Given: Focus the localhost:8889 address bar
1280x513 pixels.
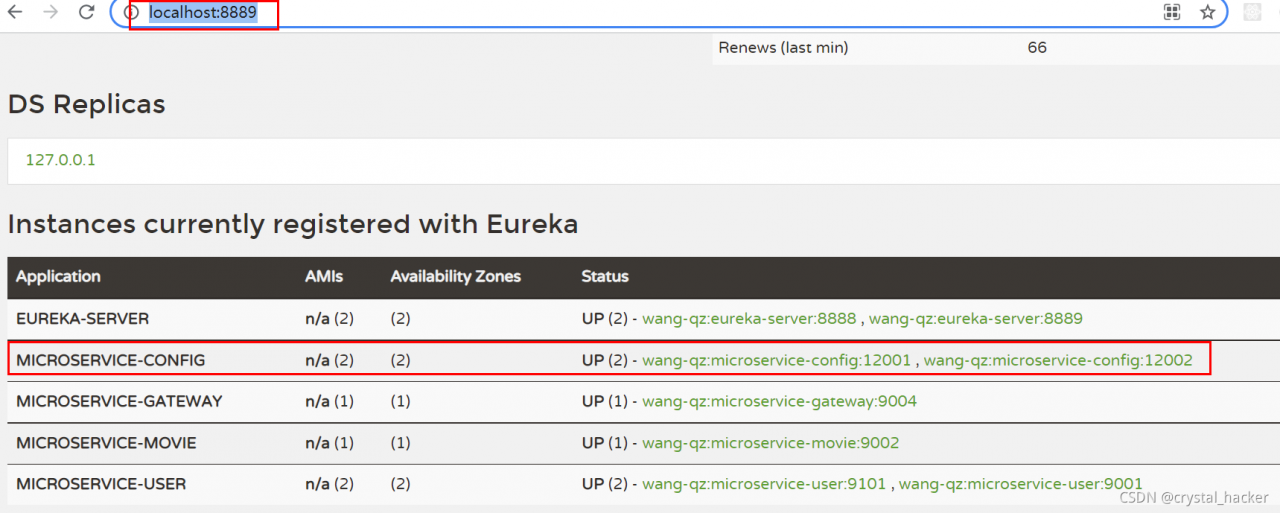Looking at the screenshot, I should click(600, 13).
